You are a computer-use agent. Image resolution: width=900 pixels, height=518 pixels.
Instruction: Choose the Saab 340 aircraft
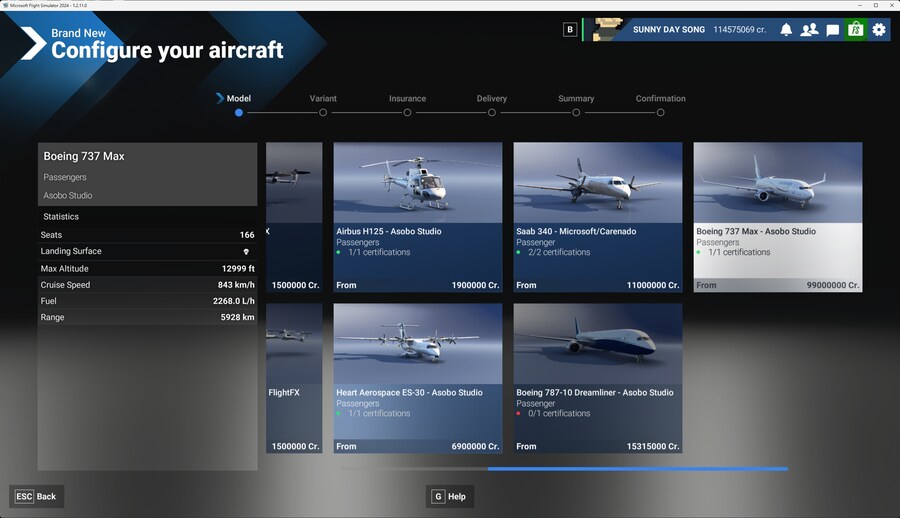click(598, 217)
